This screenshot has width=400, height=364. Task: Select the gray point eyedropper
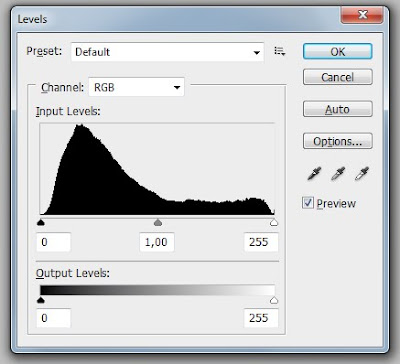coord(338,173)
